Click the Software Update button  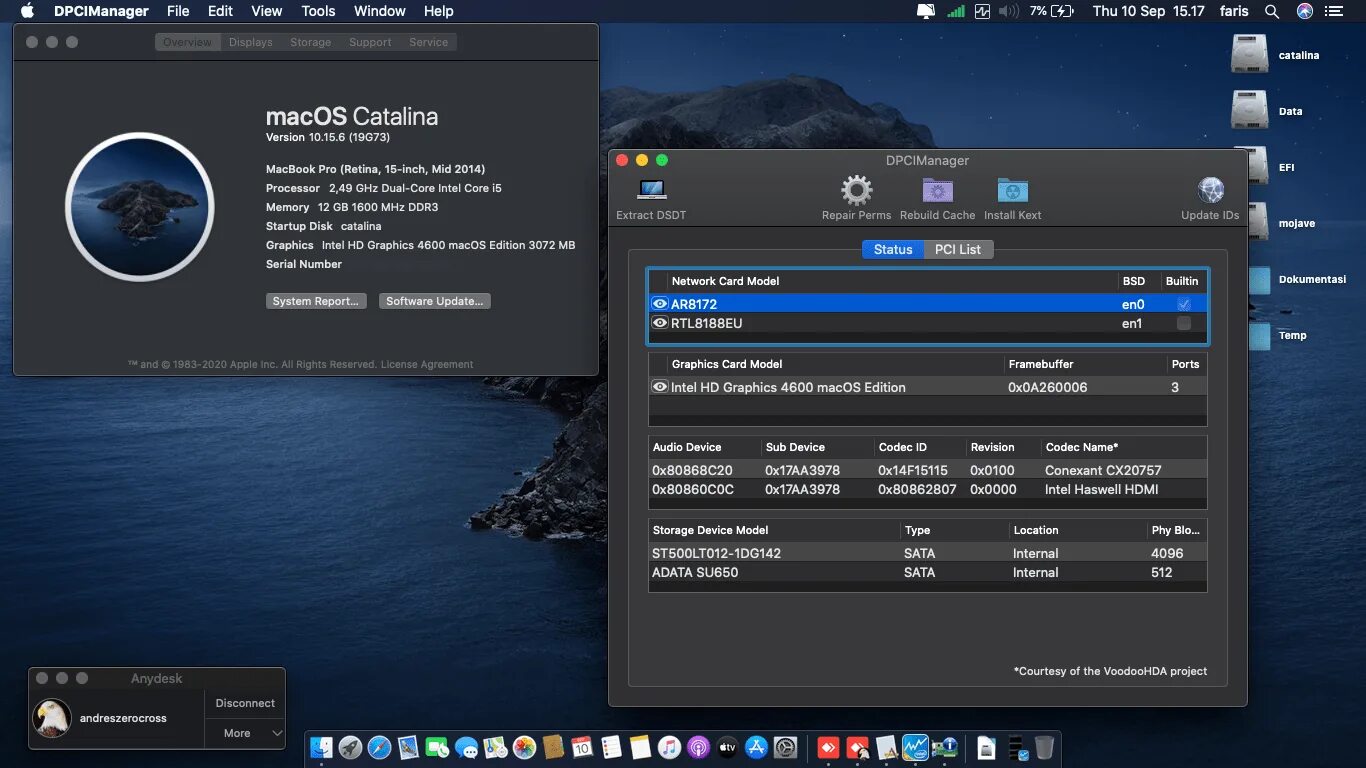435,301
